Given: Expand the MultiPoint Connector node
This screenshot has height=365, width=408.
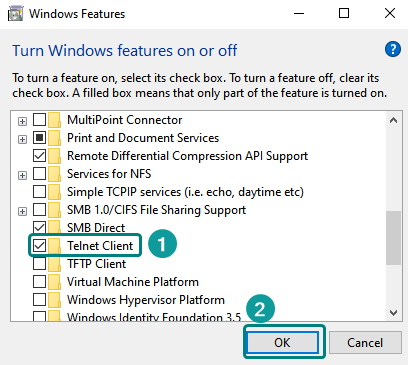Looking at the screenshot, I should 22,121.
